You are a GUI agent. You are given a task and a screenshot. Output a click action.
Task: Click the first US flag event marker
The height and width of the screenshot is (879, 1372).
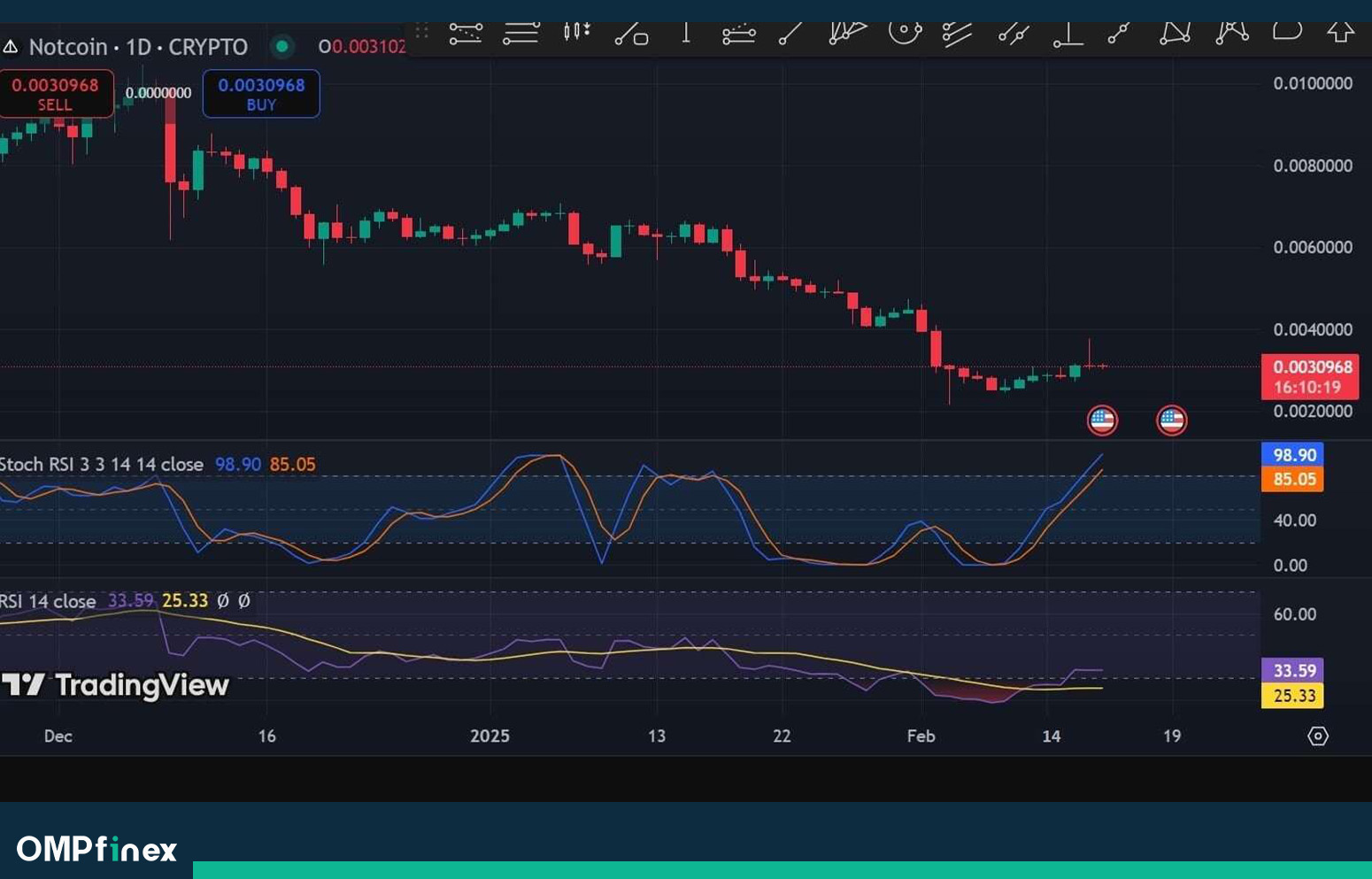[x=1102, y=420]
